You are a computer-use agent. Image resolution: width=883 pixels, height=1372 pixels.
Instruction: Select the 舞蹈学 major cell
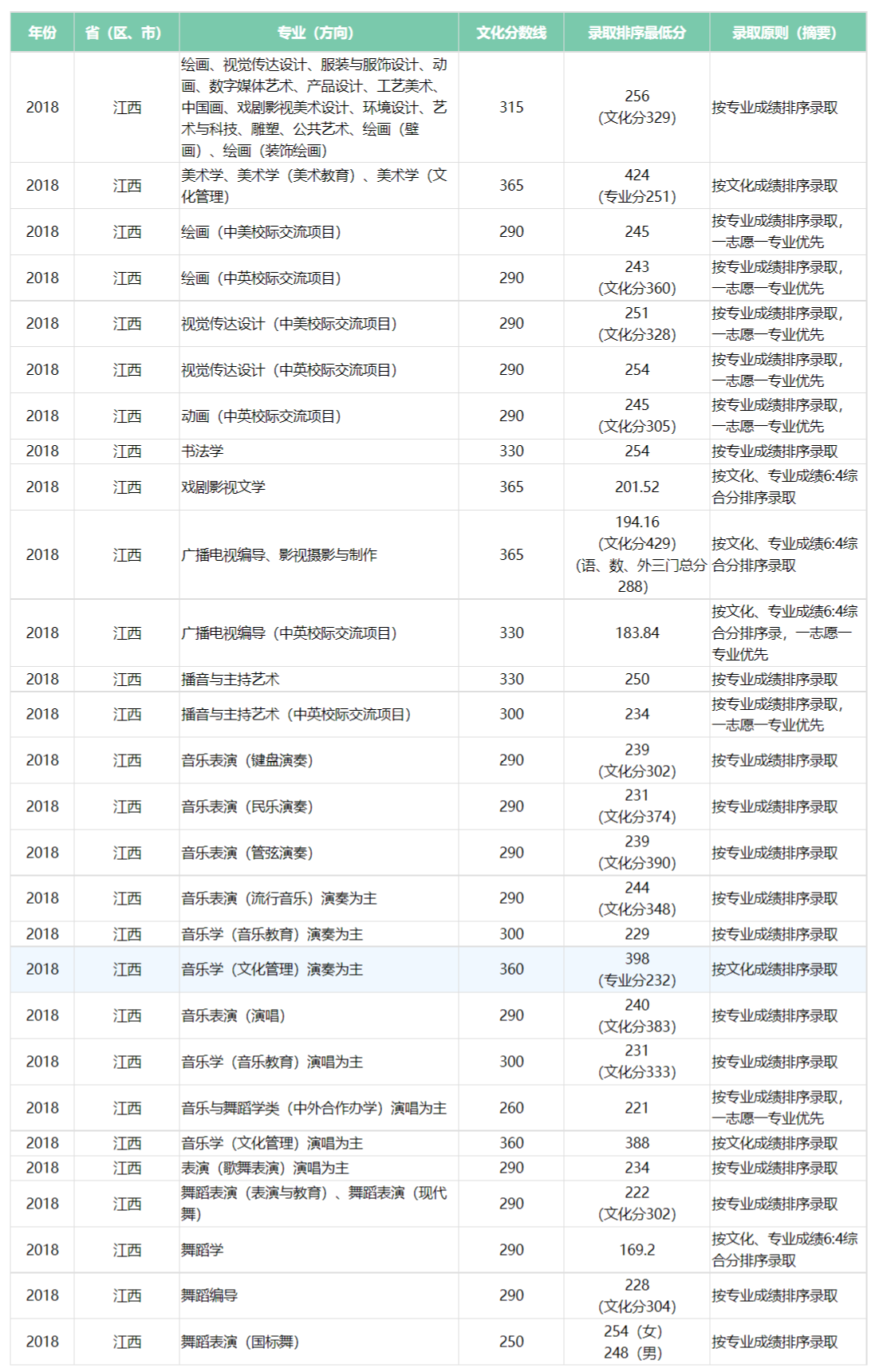coord(319,1250)
